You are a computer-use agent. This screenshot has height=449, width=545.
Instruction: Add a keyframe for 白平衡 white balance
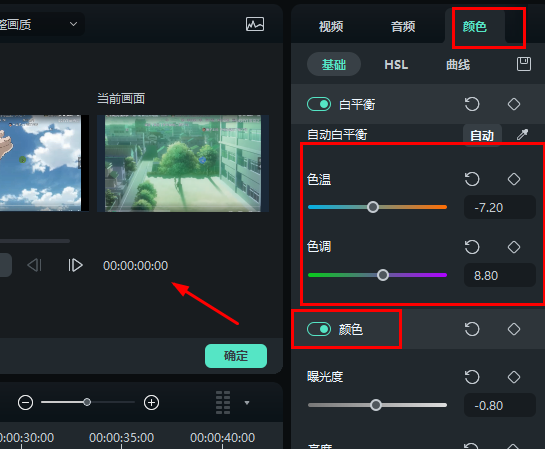point(514,104)
